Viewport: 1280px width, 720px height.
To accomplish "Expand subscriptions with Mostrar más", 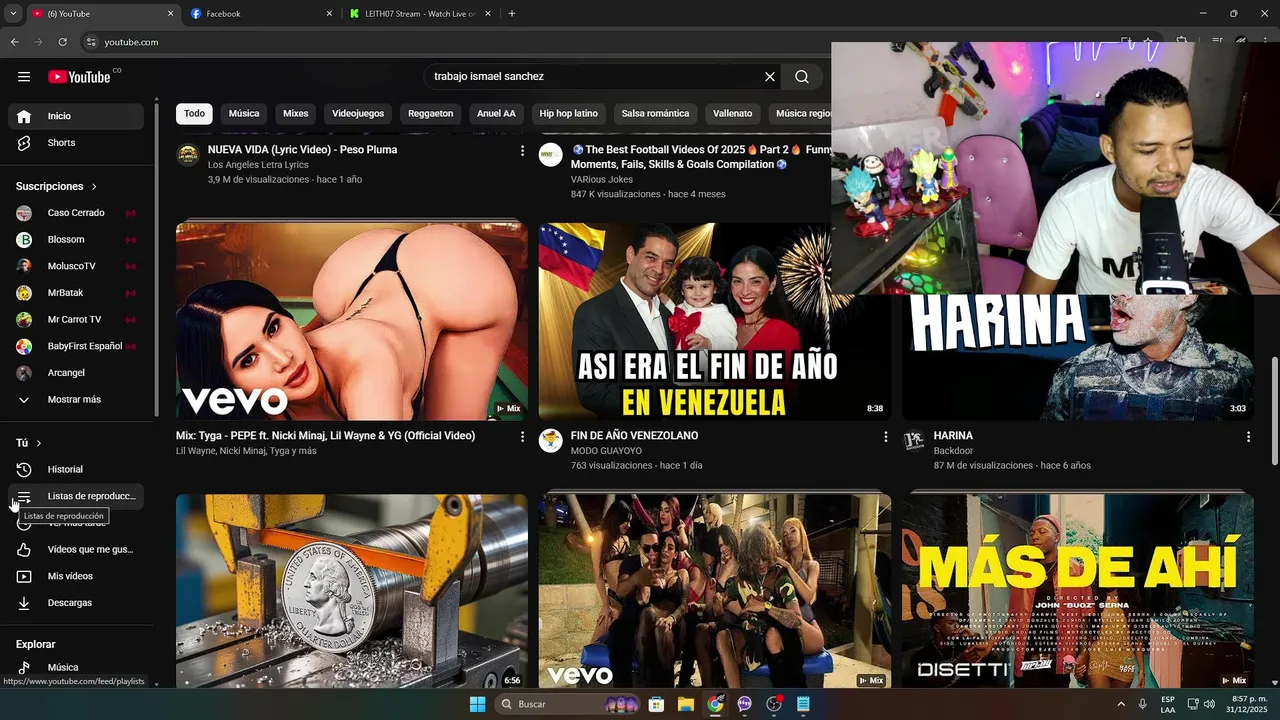I will coord(76,400).
